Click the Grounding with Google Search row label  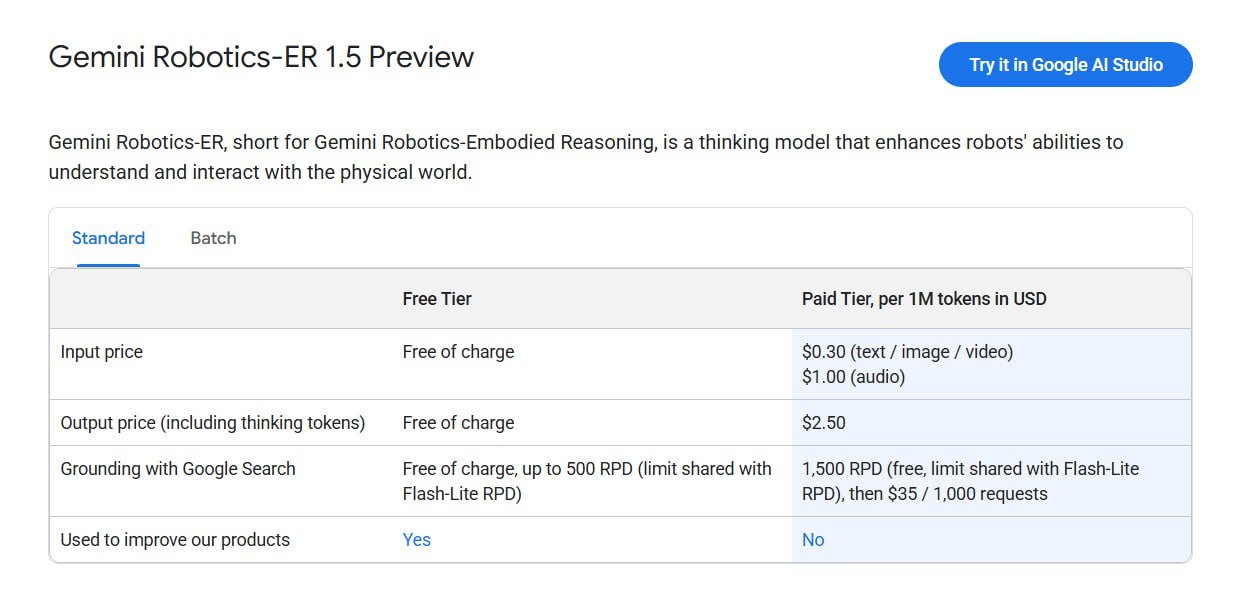tap(178, 469)
